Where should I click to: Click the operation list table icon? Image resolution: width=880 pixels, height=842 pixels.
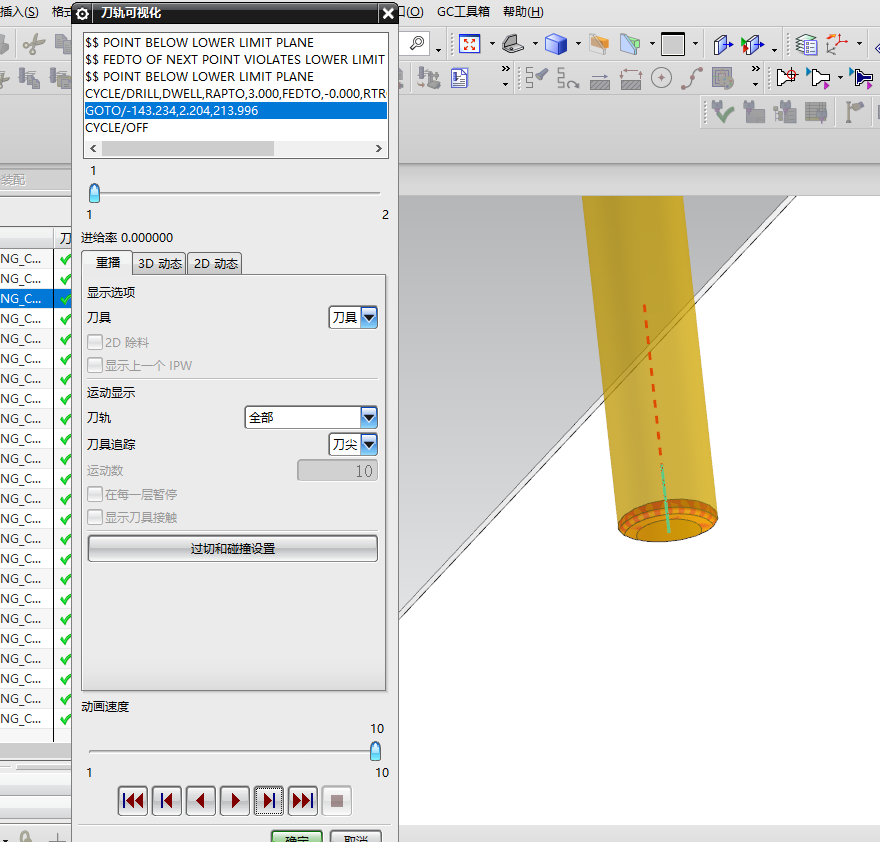tap(815, 112)
